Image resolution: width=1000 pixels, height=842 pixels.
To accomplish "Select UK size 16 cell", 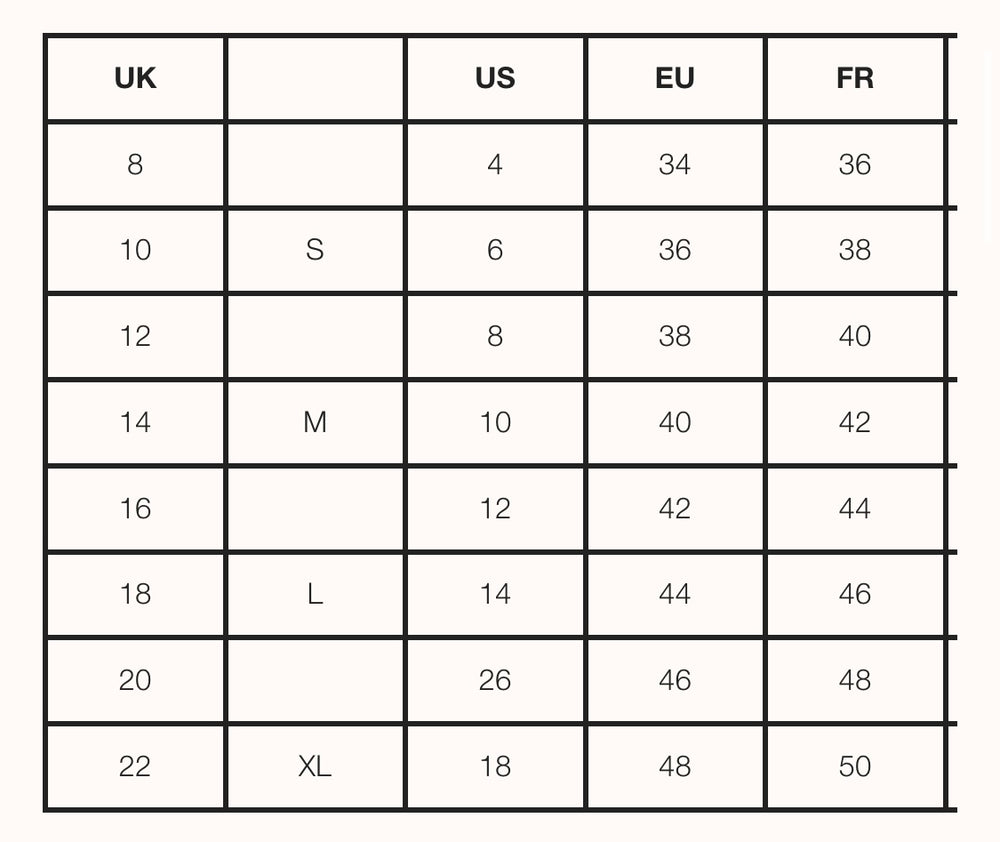I will point(135,508).
